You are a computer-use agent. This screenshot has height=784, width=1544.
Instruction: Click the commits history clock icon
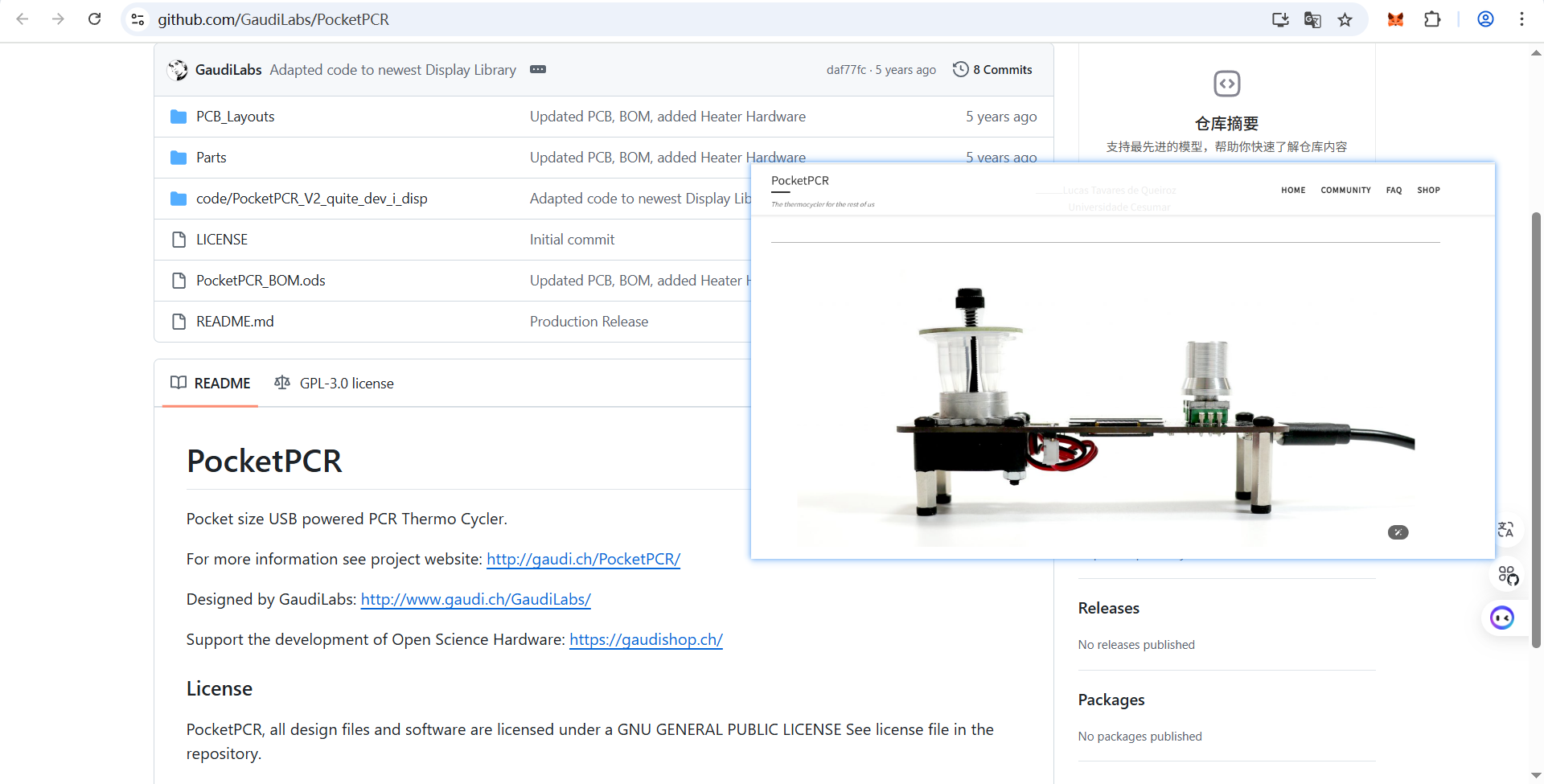(960, 69)
